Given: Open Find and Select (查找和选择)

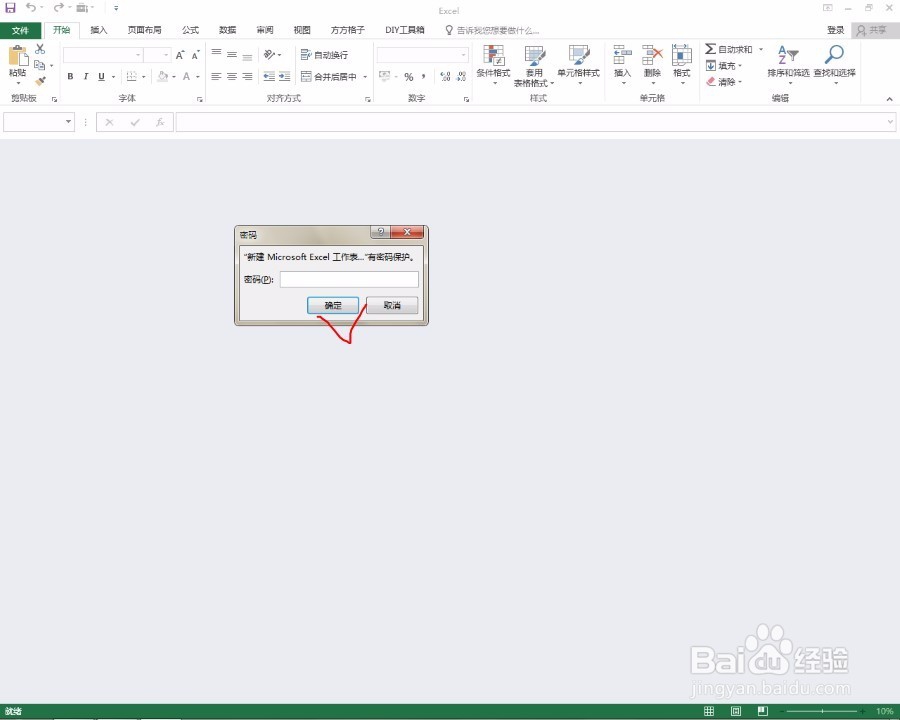Looking at the screenshot, I should (835, 64).
